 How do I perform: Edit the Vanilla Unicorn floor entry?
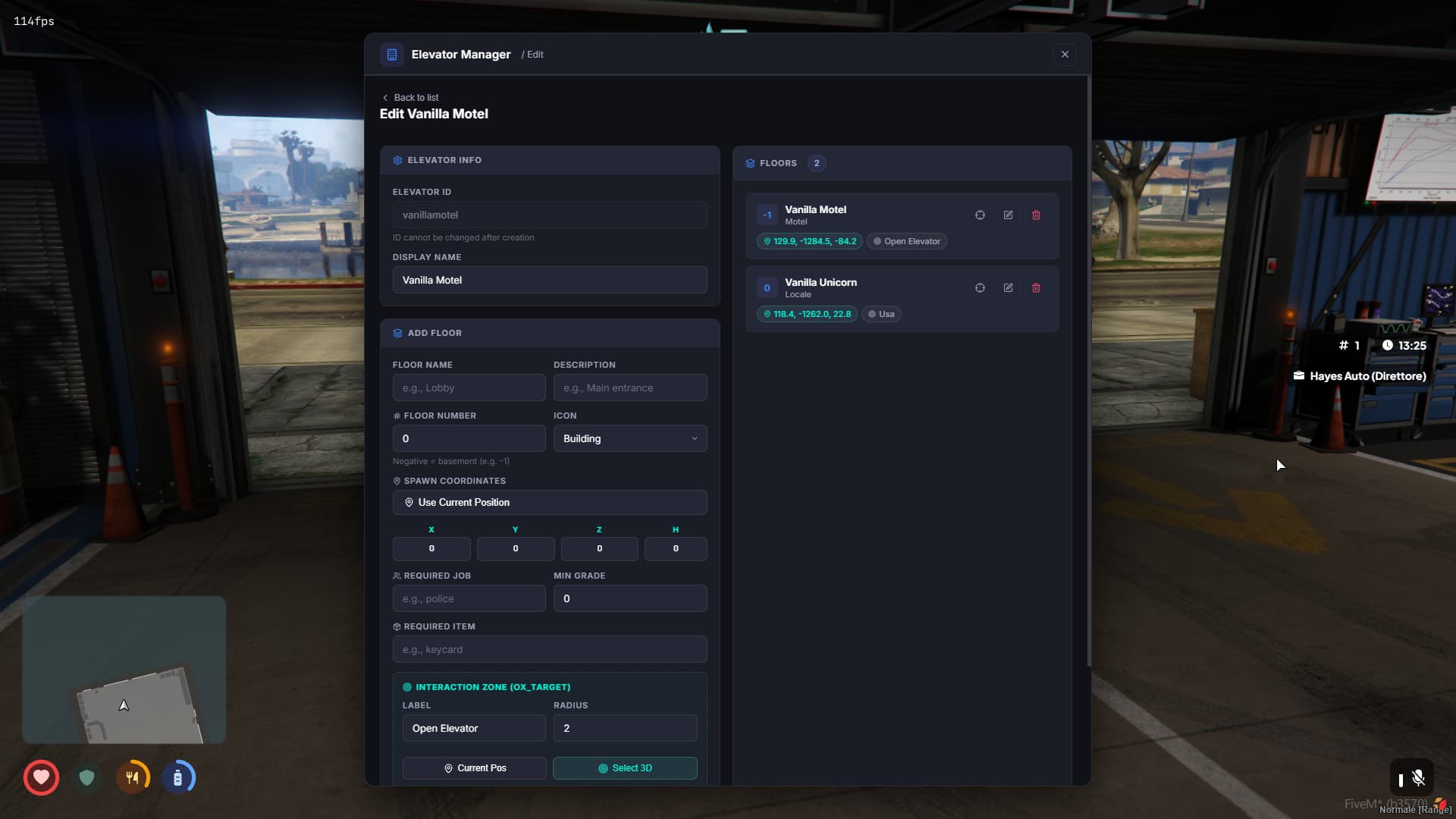1008,288
